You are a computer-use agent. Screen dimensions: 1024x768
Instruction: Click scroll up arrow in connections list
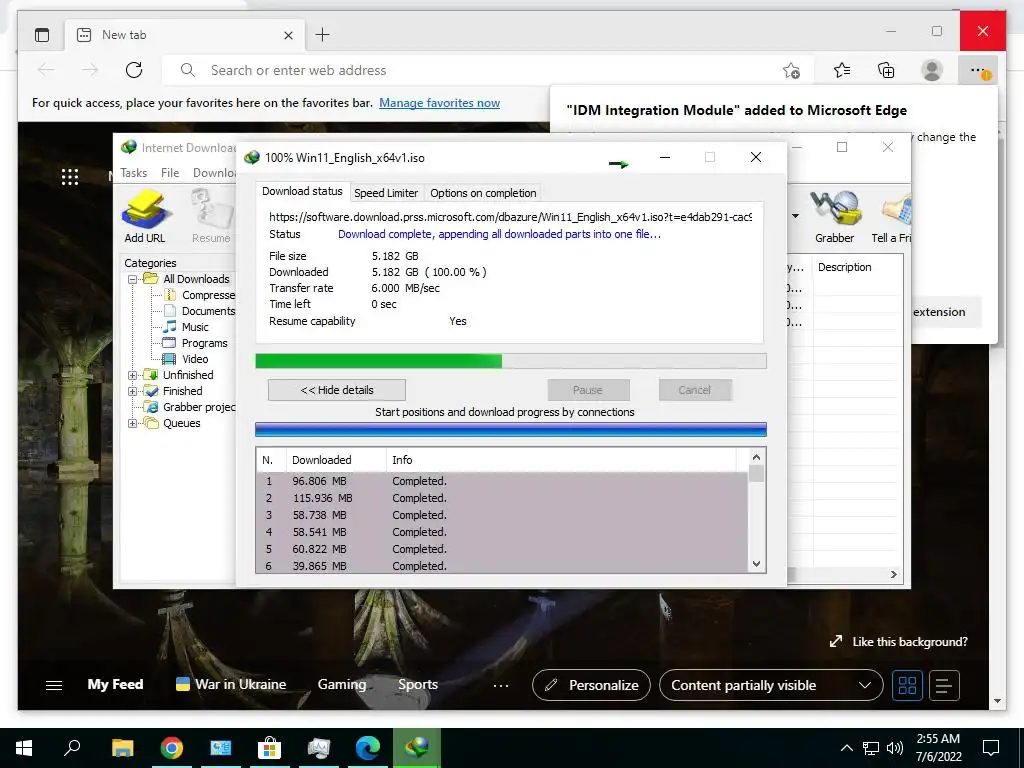756,457
